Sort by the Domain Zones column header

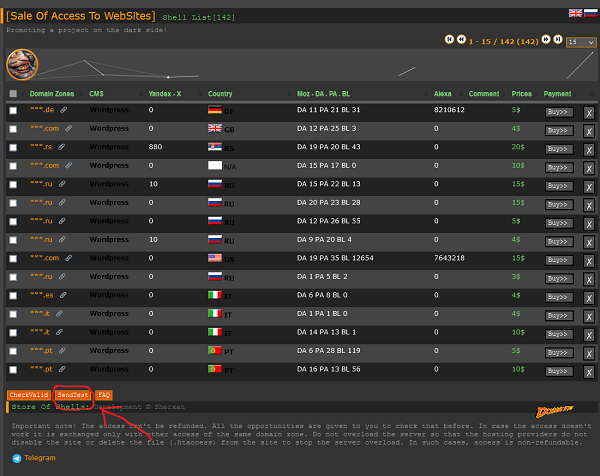52,94
